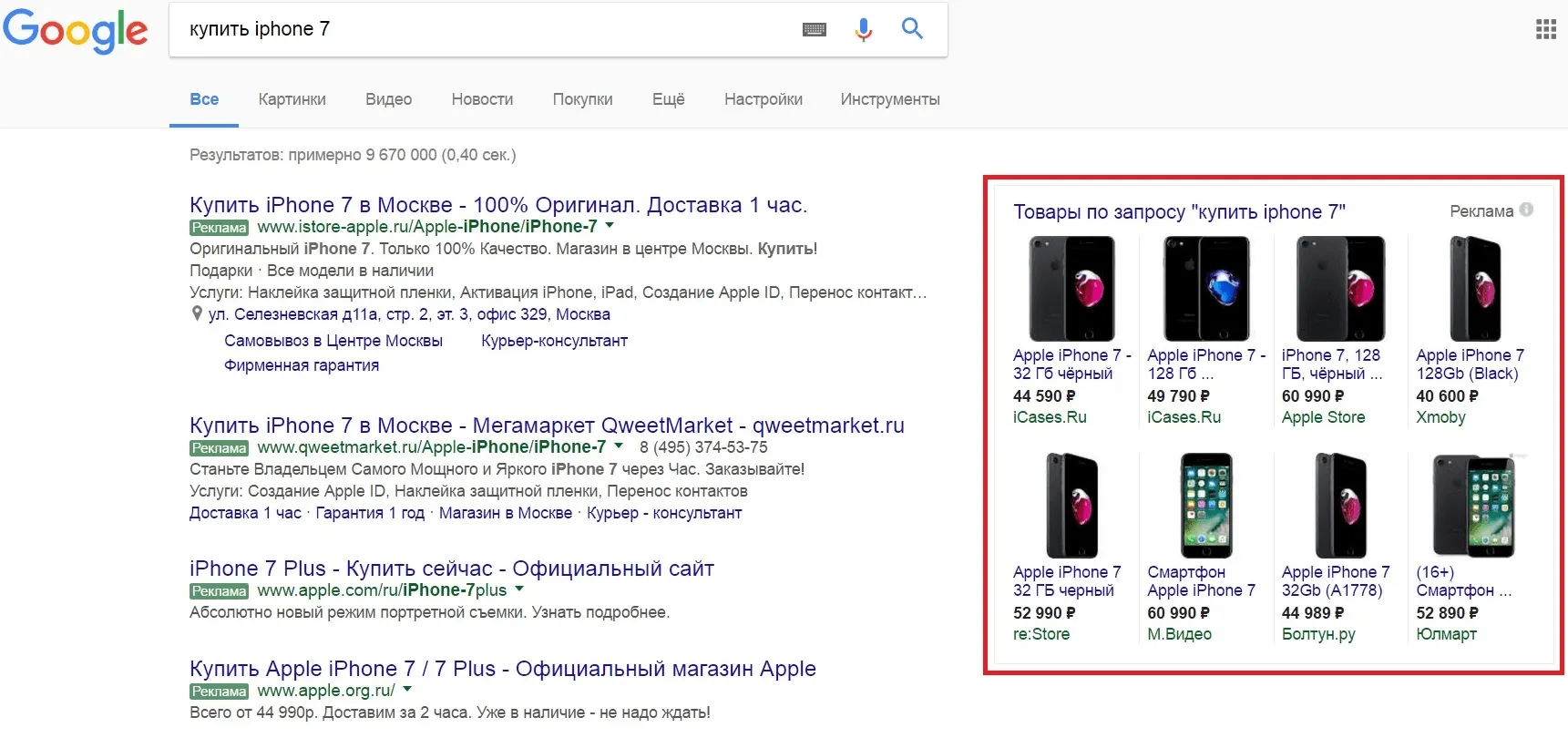Screen dimensions: 1568x738
Task: Click the М.Видео seller name
Action: coord(1179,634)
